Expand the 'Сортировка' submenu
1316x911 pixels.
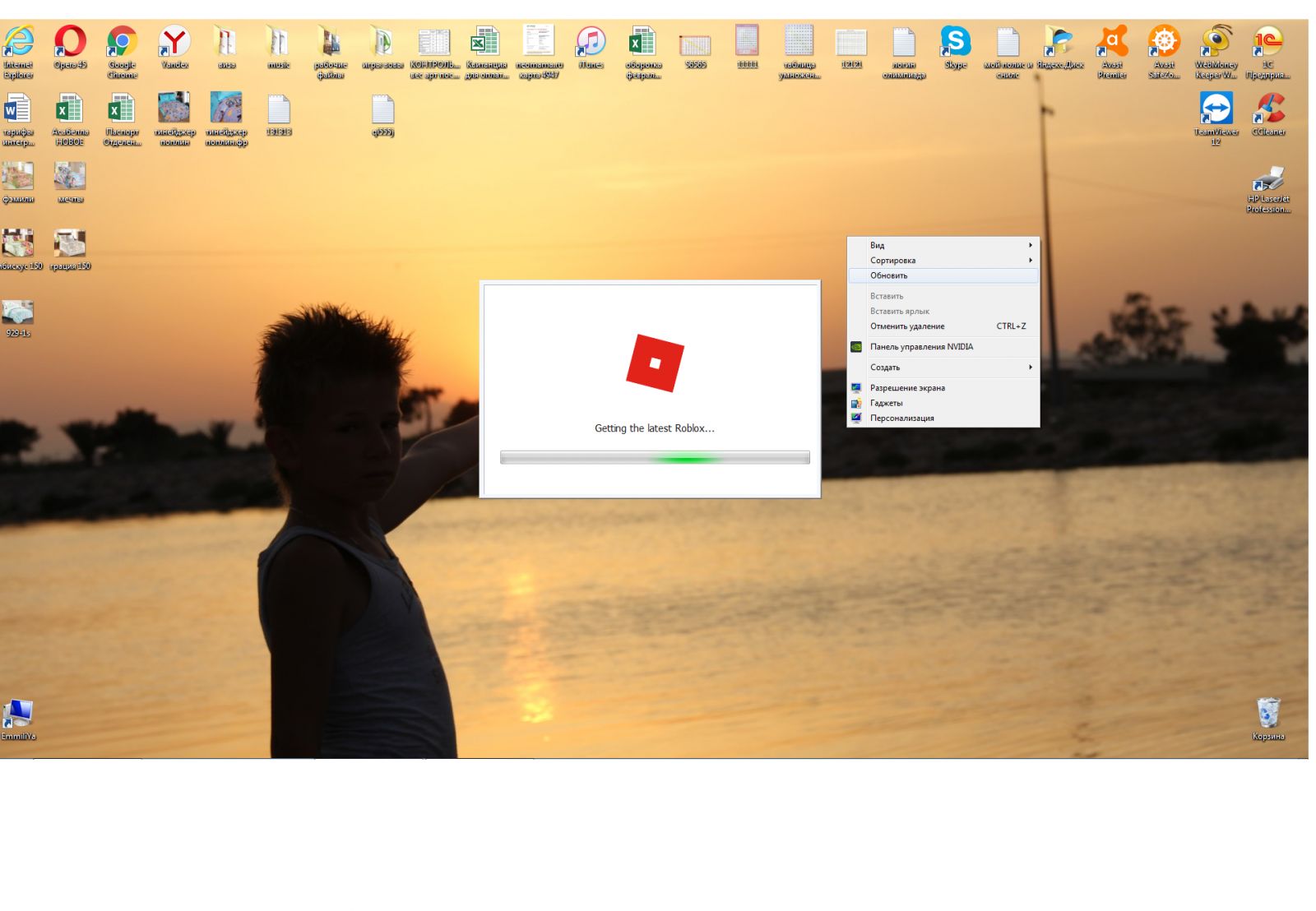[x=943, y=260]
